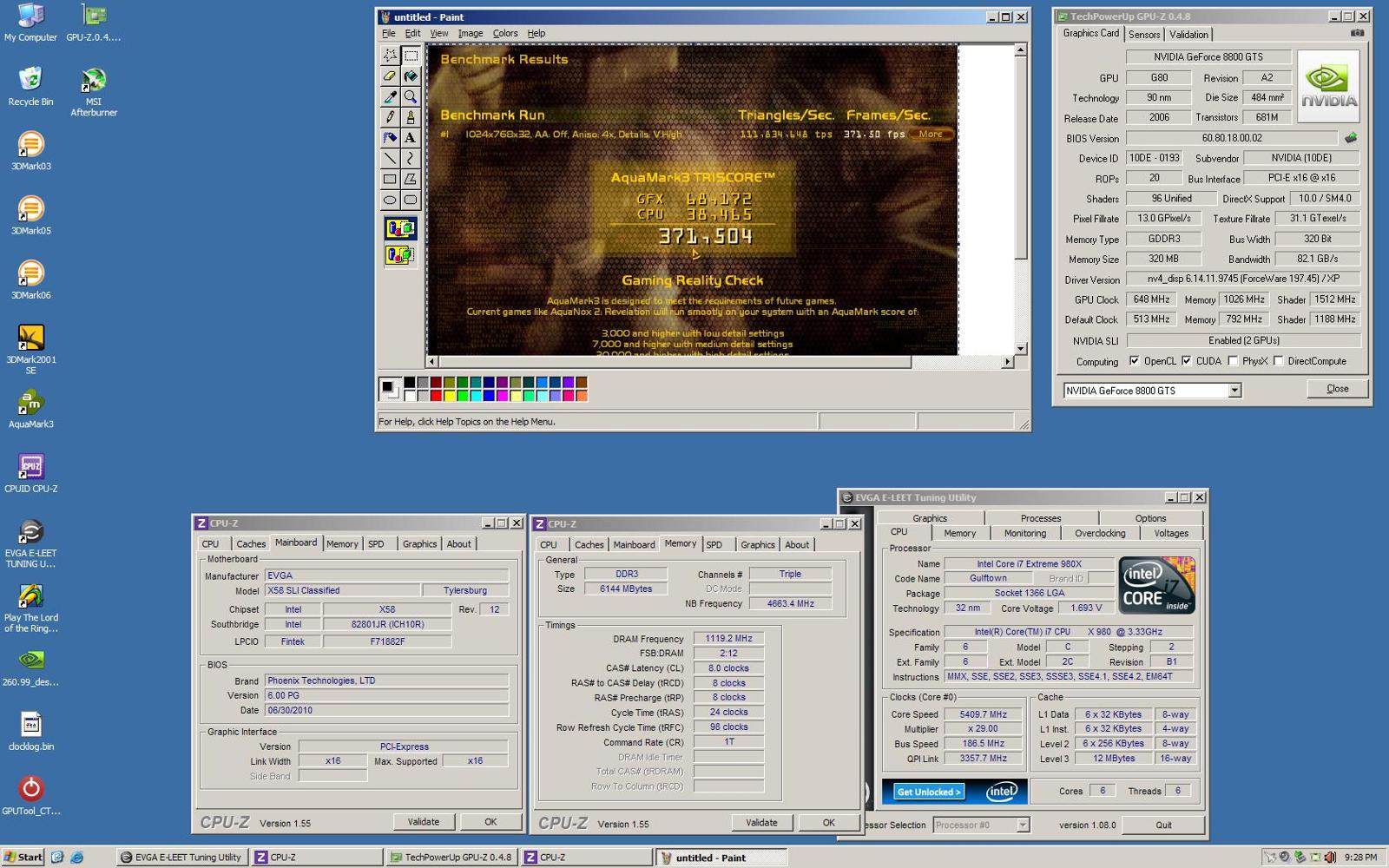Switch to the Validation tab in GPU-Z
The height and width of the screenshot is (868, 1389).
(x=1188, y=35)
